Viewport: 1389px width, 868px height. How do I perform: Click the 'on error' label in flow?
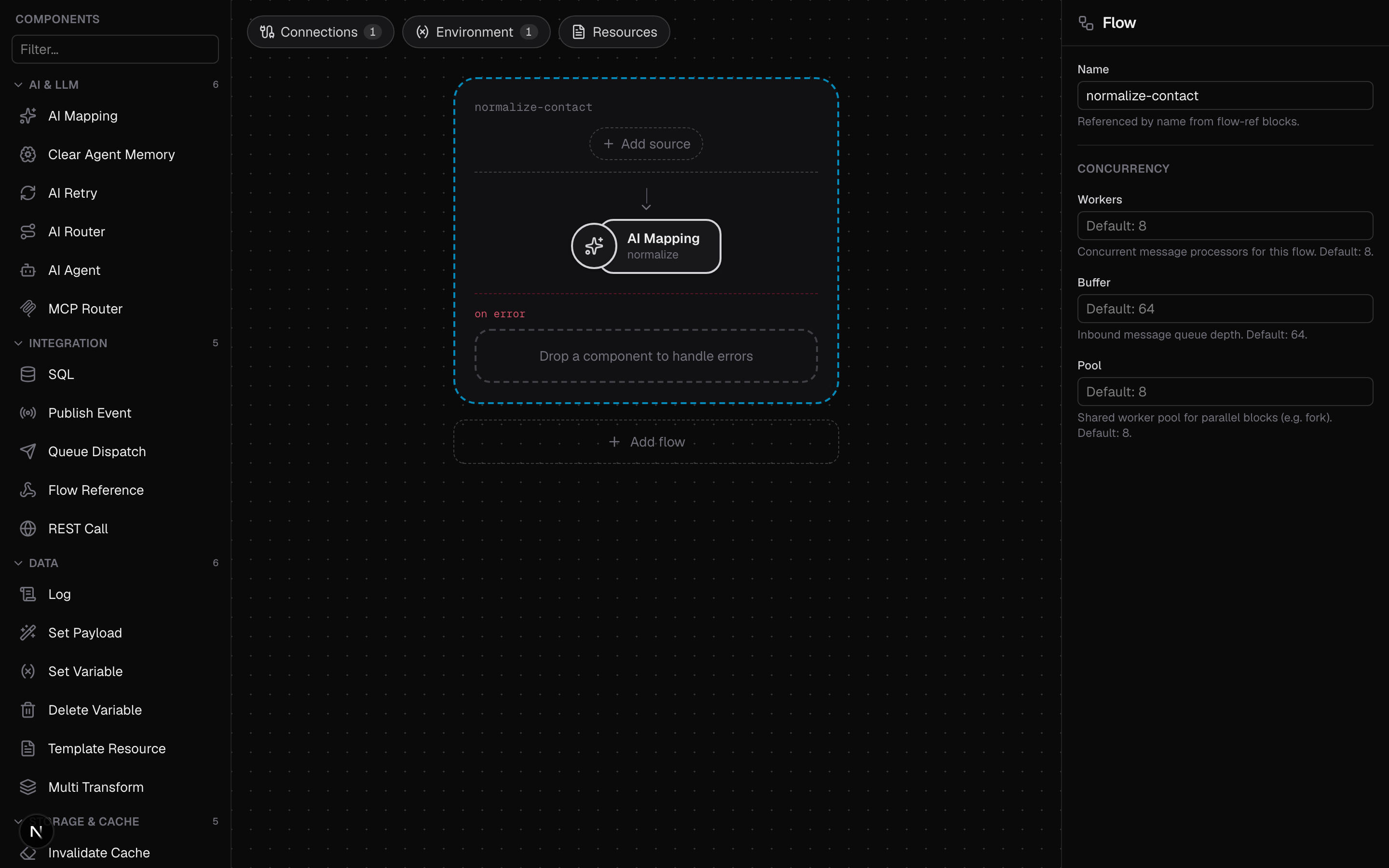click(x=499, y=314)
